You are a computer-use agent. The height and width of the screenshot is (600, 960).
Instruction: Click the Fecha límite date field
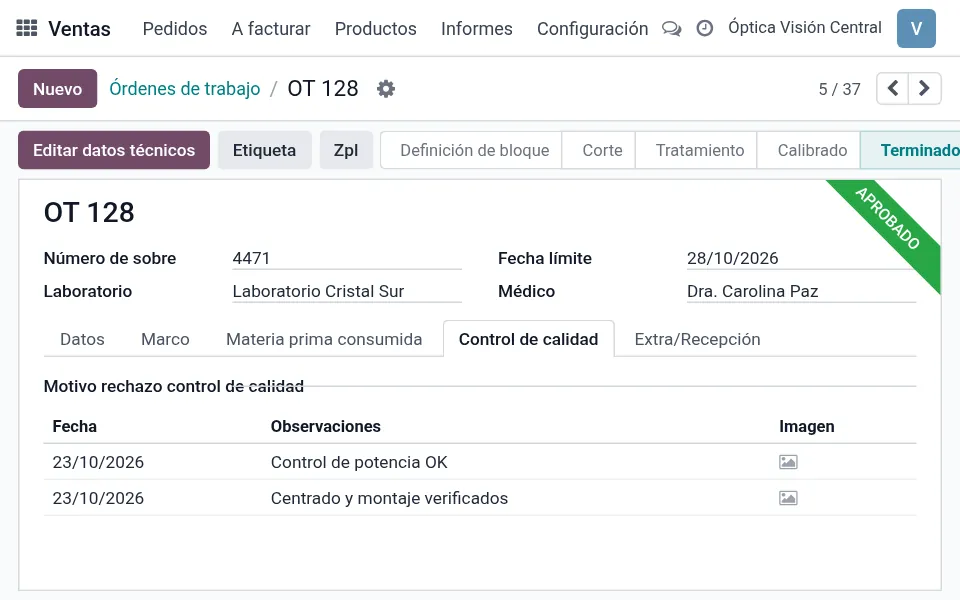pyautogui.click(x=801, y=258)
